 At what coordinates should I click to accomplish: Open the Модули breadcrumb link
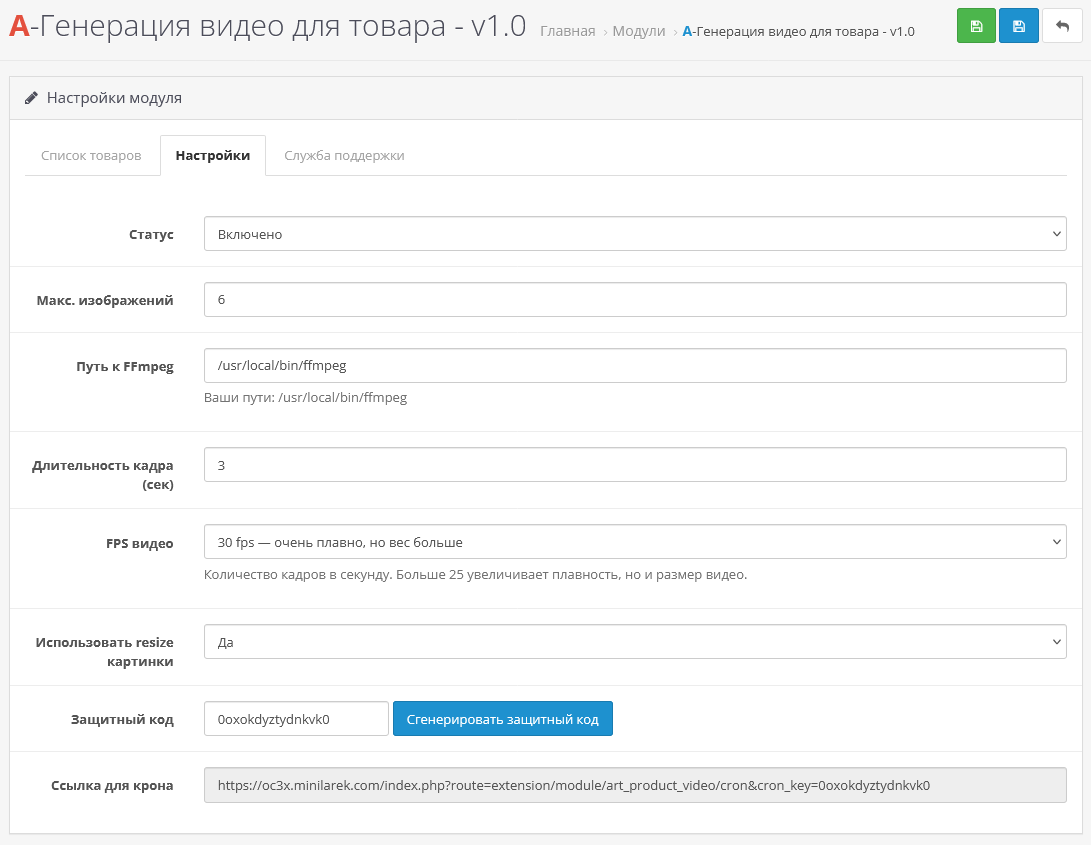(x=638, y=31)
